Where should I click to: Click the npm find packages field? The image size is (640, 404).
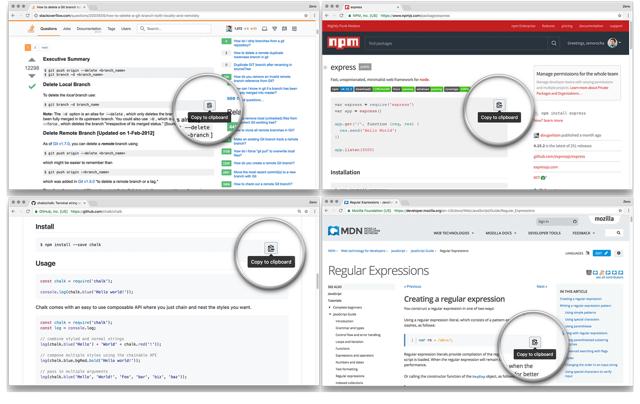[x=455, y=43]
